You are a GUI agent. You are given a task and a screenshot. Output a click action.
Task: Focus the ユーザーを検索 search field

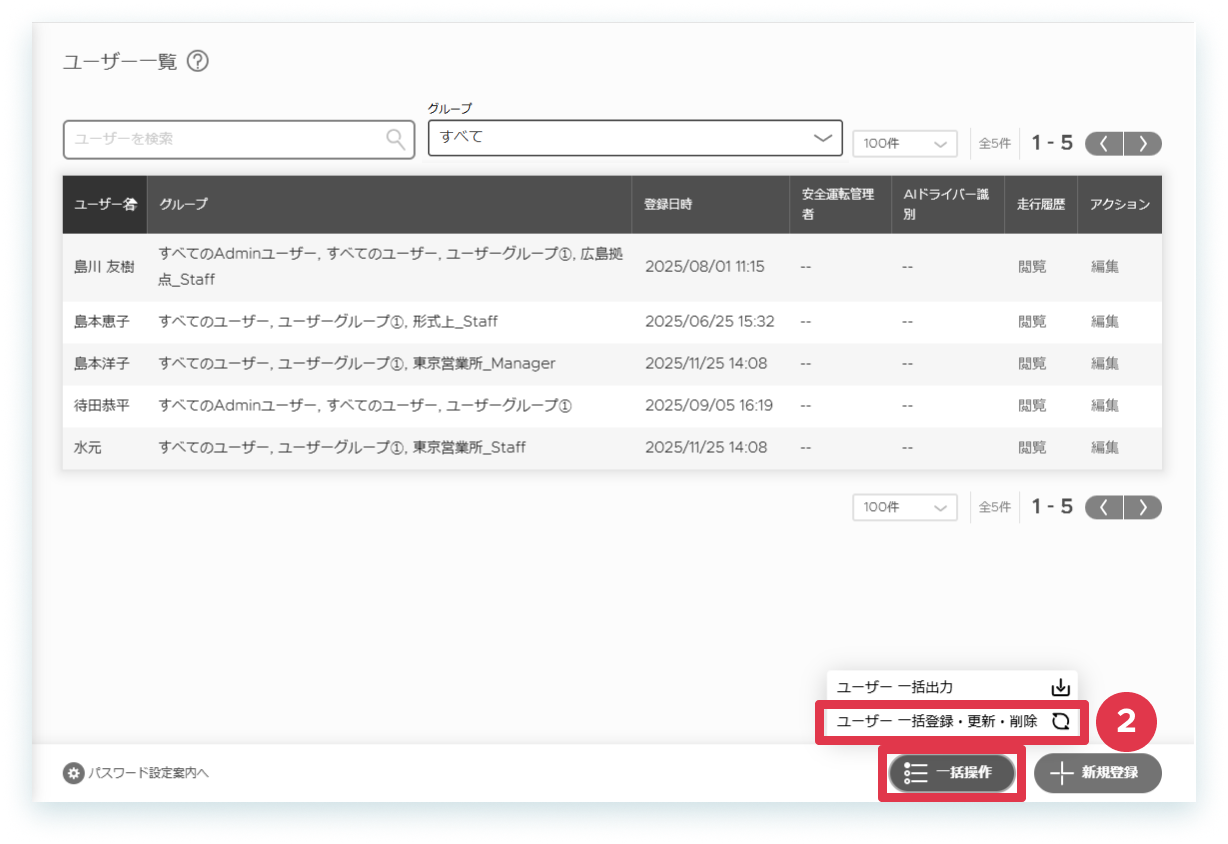(x=239, y=139)
